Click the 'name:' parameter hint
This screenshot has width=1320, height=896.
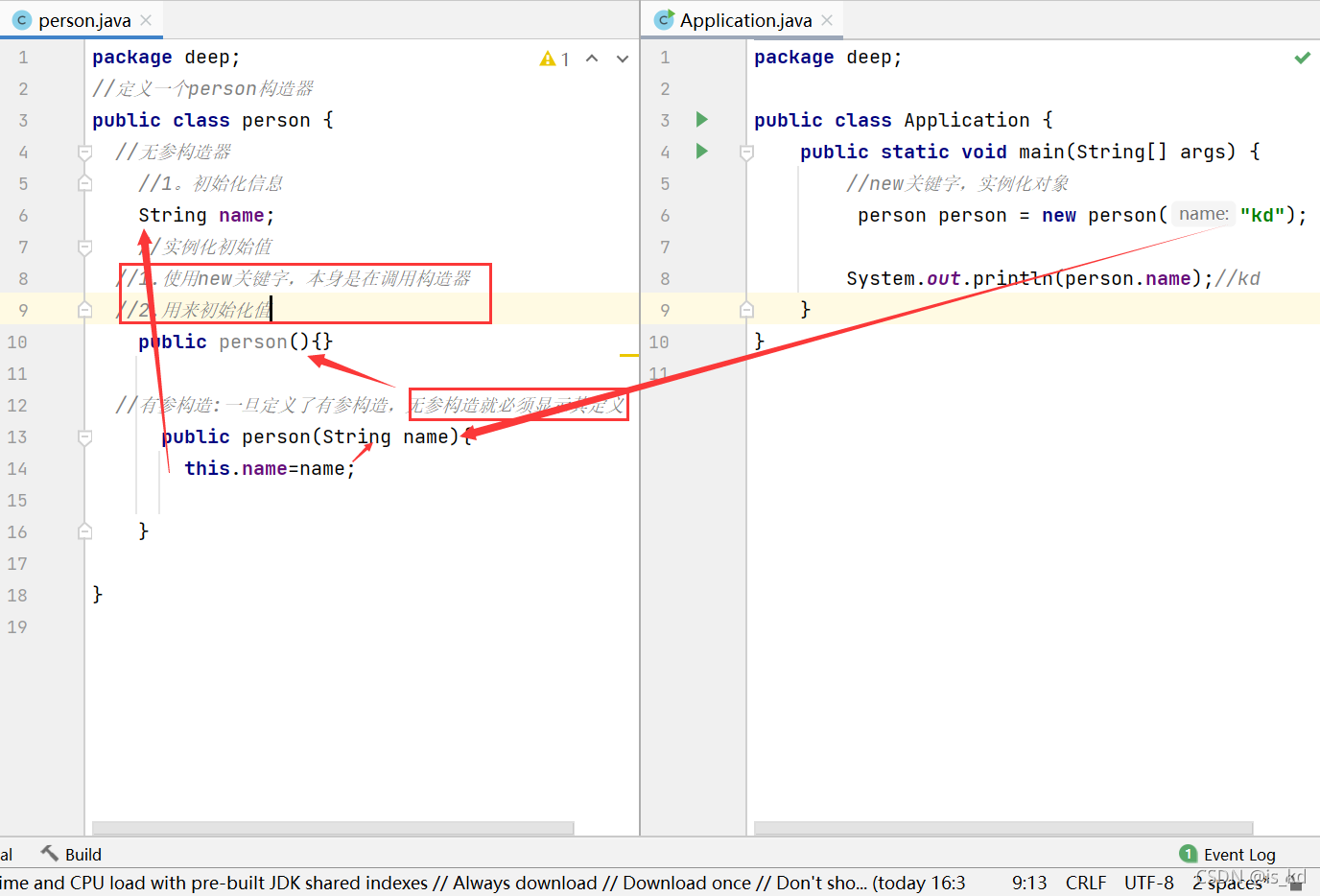1203,214
